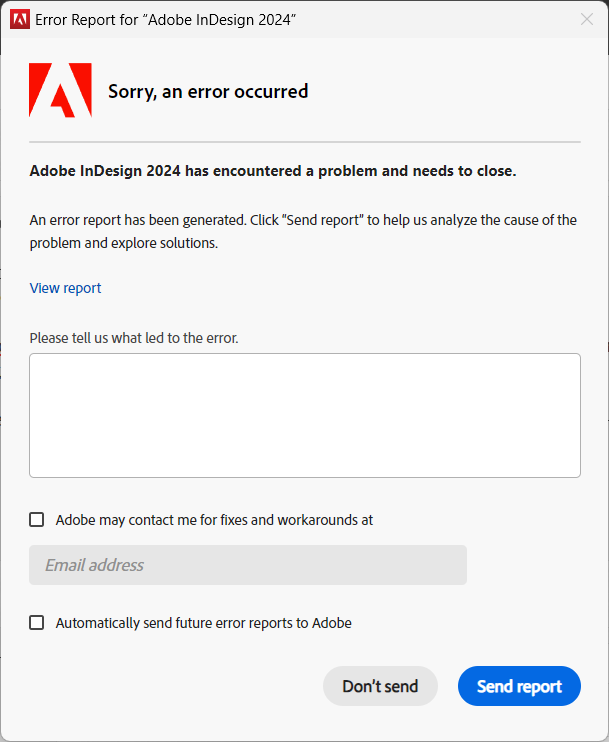Click the small Adobe icon in title bar
This screenshot has width=609, height=742.
click(20, 19)
